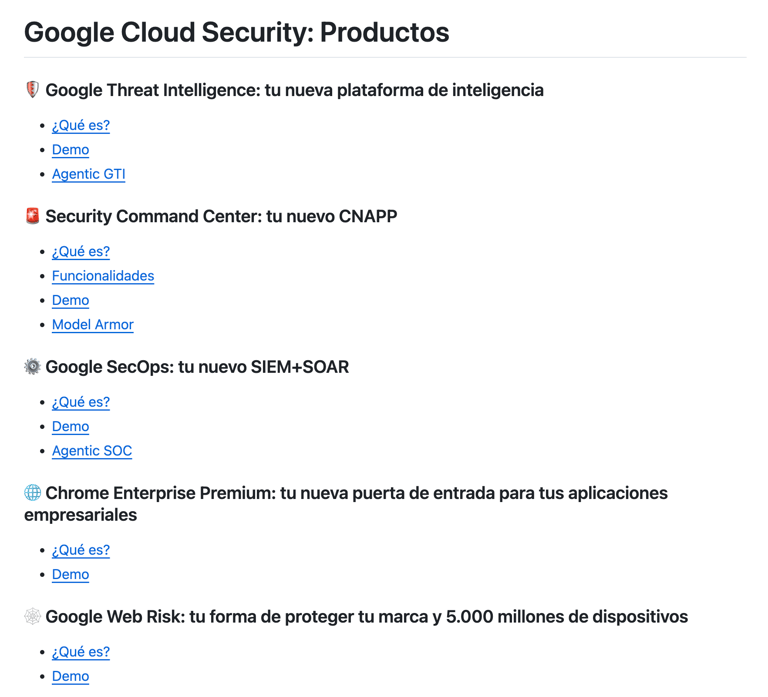The width and height of the screenshot is (768, 697).
Task: Open the Demo link under Google Web Risk
Action: [70, 676]
